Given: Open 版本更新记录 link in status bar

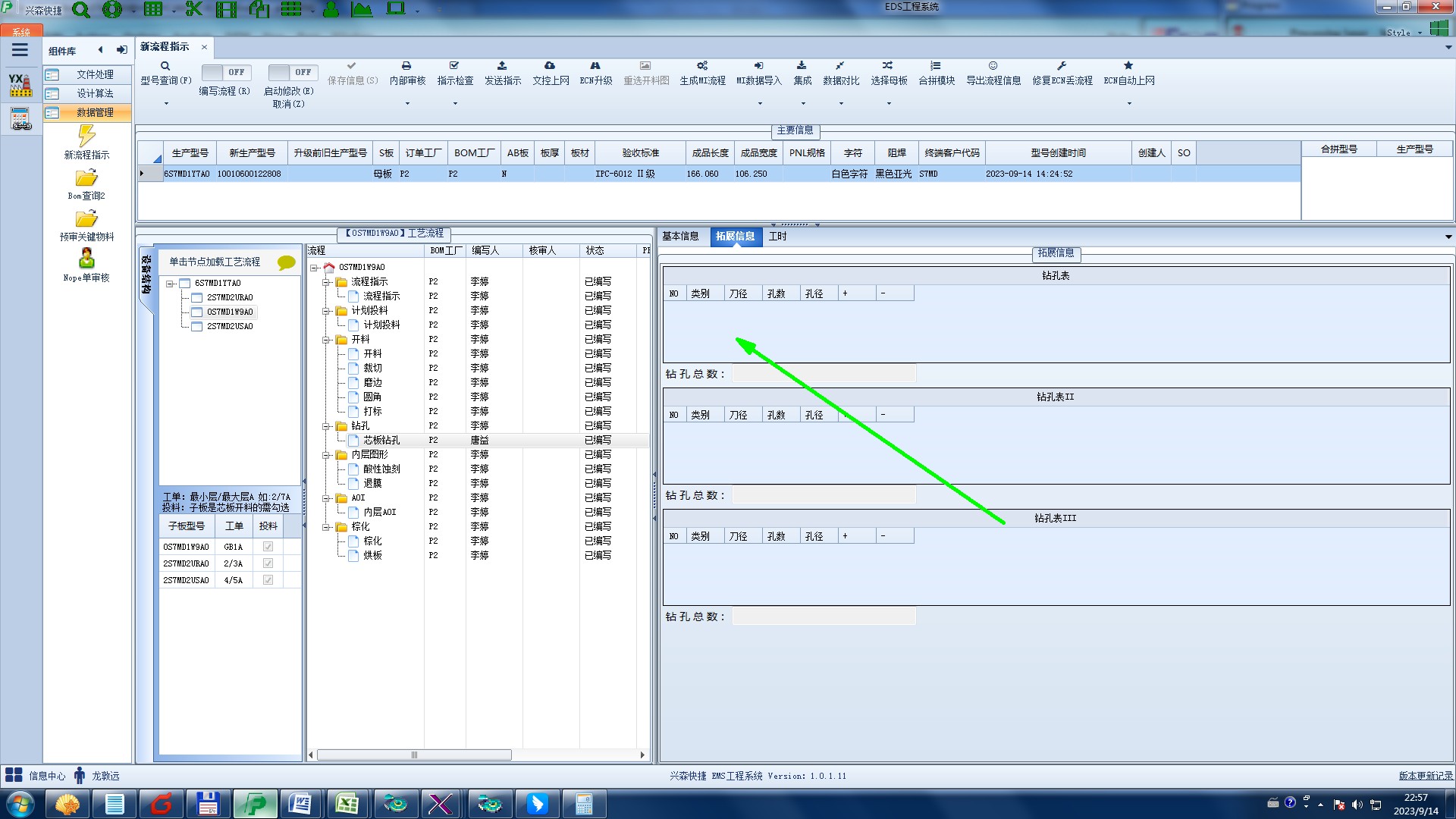Looking at the screenshot, I should (1425, 776).
